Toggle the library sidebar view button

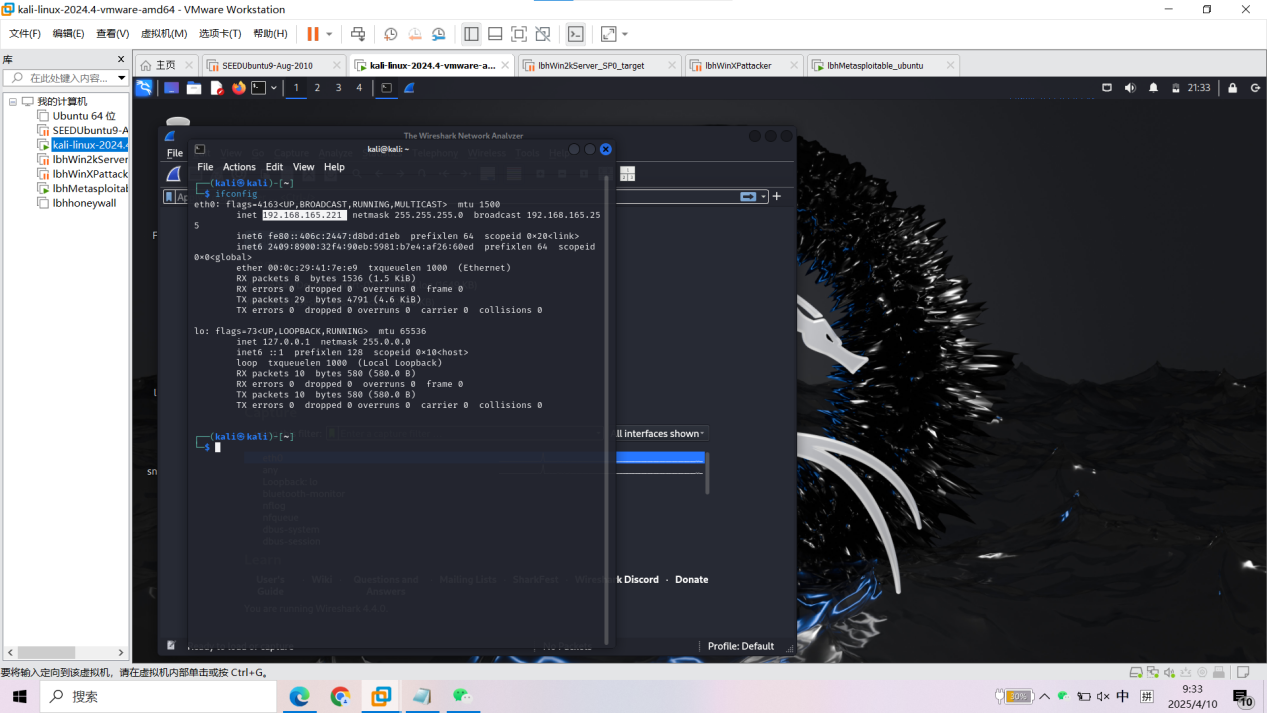[471, 34]
